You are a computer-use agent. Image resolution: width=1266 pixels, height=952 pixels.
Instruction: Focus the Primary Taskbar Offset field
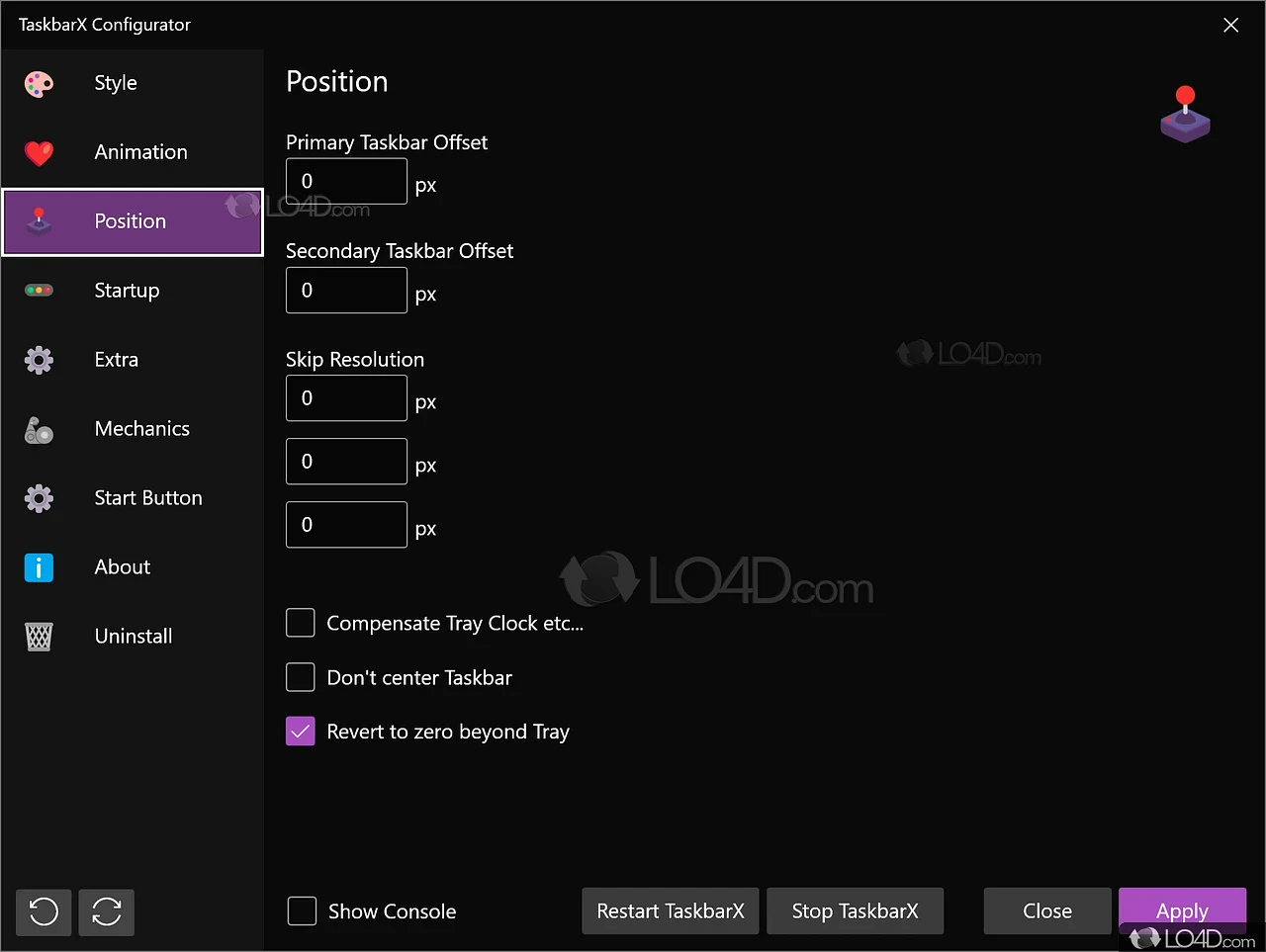[x=346, y=181]
